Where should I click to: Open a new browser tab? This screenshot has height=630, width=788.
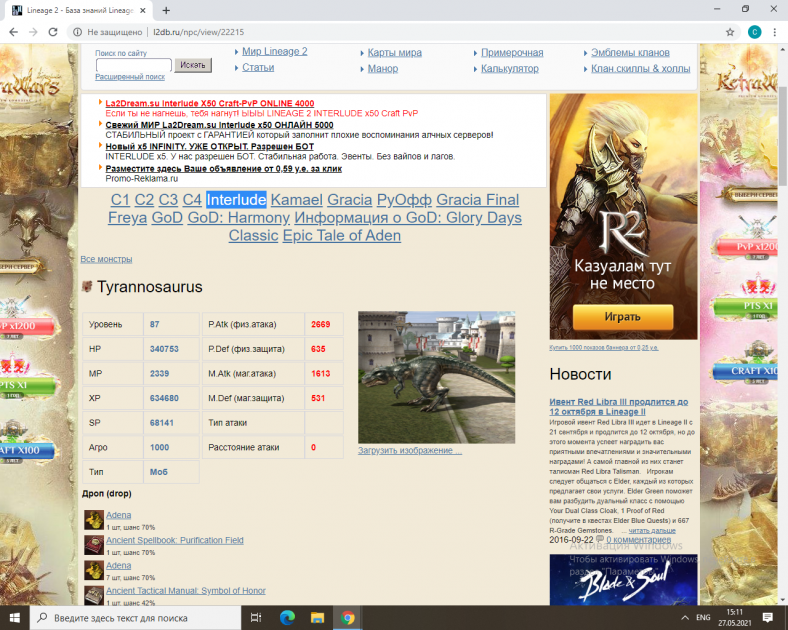coord(166,10)
